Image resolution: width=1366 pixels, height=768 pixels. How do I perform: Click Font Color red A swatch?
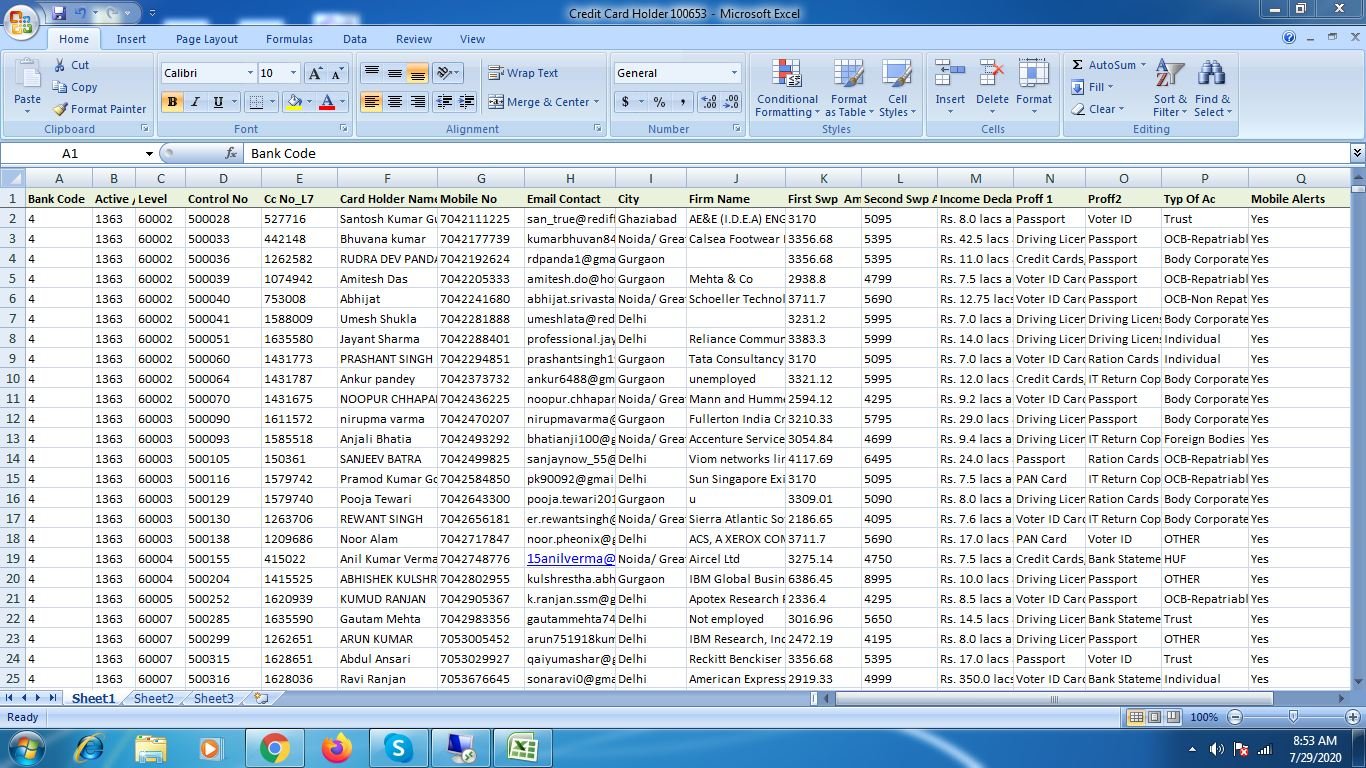pyautogui.click(x=326, y=102)
